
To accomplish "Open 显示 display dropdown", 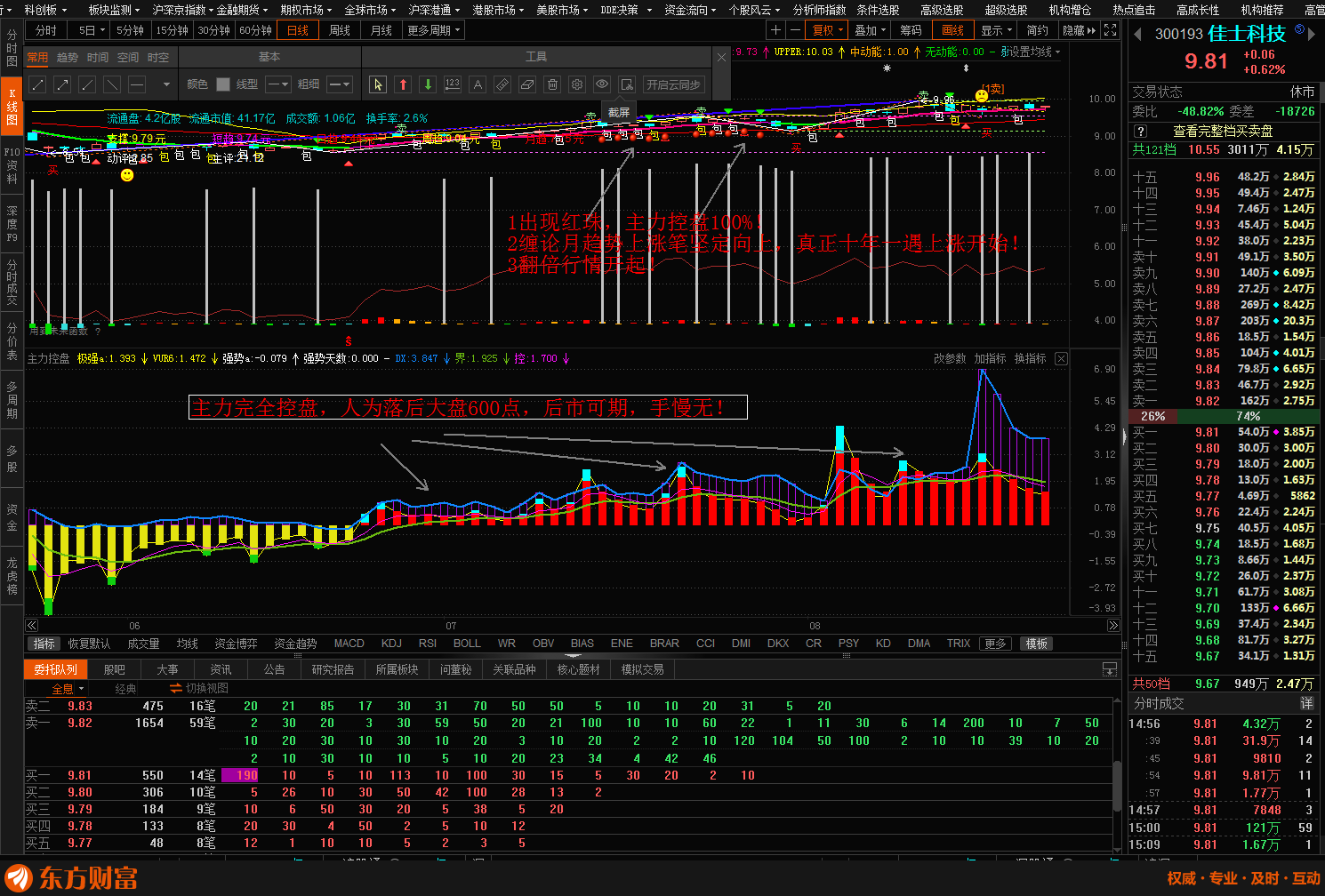I will pyautogui.click(x=997, y=30).
